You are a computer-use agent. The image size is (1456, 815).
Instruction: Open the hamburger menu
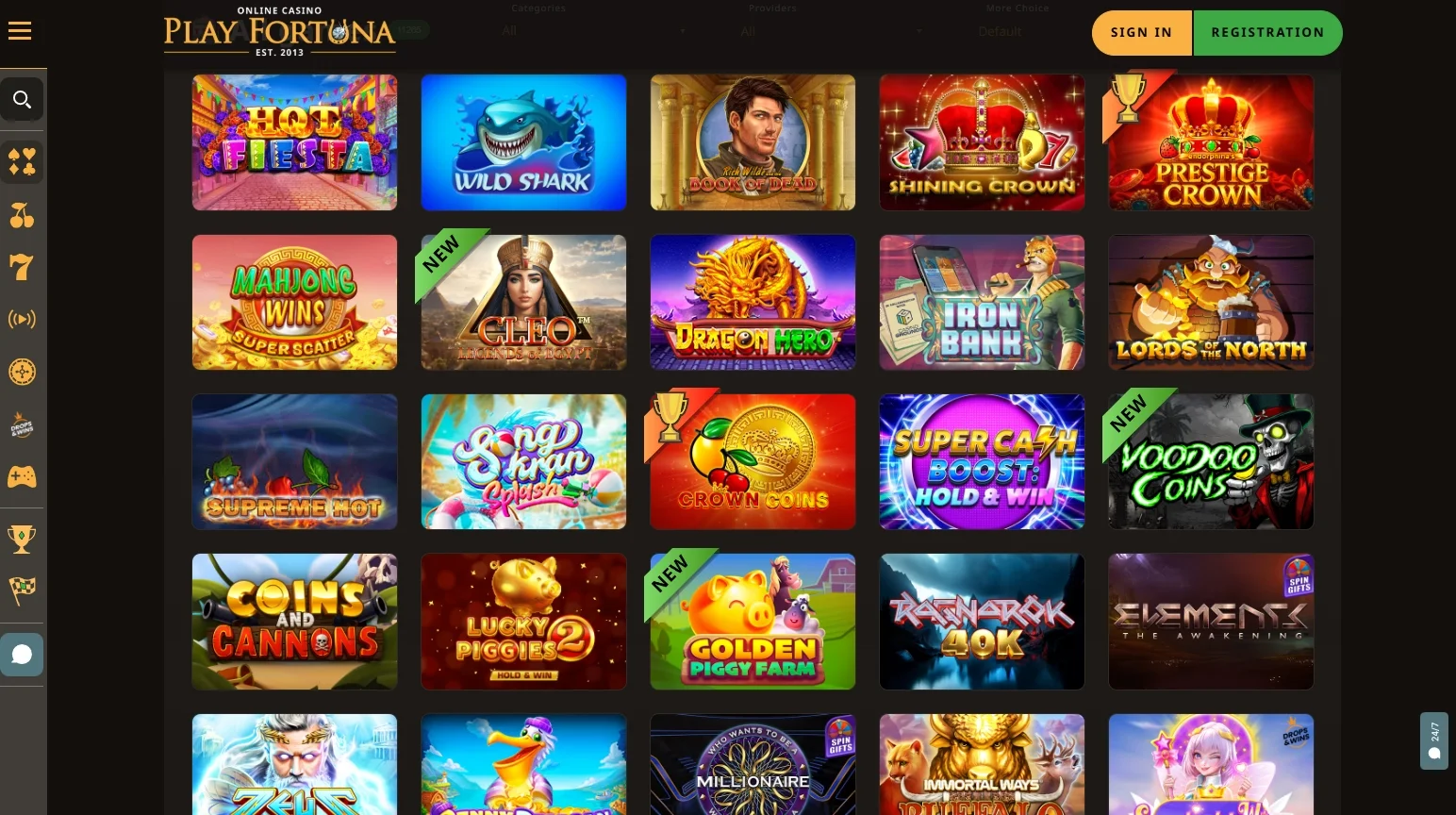pyautogui.click(x=20, y=31)
